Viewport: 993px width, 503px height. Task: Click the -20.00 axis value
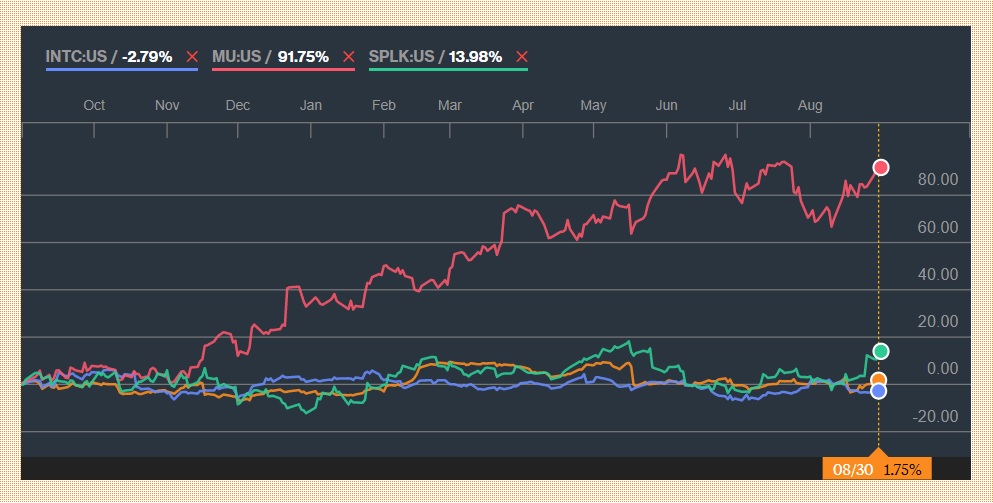[x=935, y=416]
